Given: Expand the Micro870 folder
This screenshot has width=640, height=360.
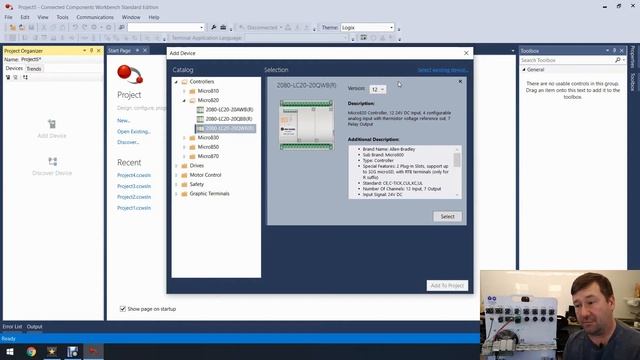Looking at the screenshot, I should (x=184, y=156).
